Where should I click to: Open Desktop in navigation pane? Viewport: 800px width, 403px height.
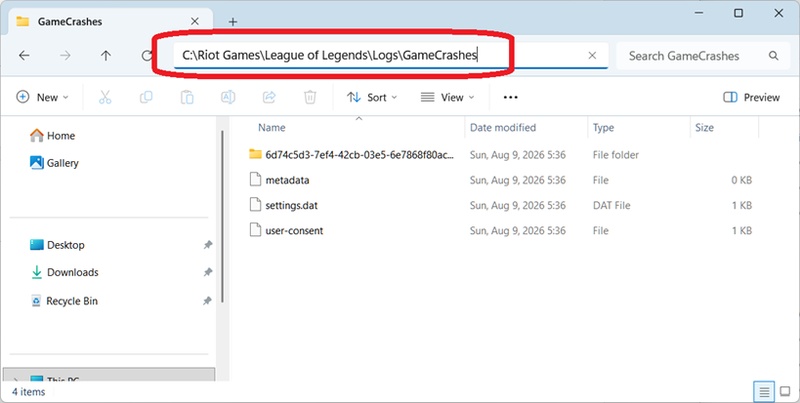[x=57, y=245]
